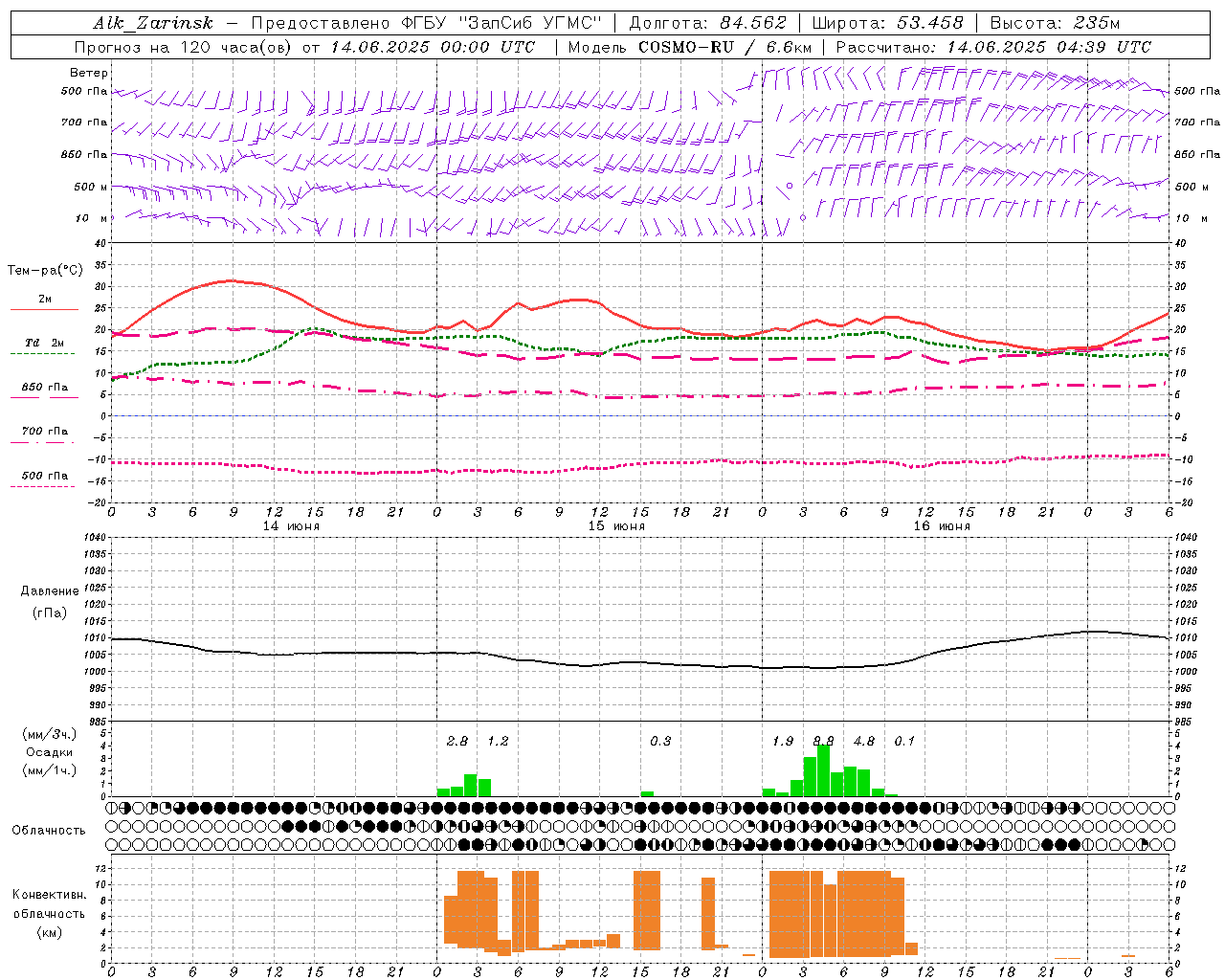Image resolution: width=1225 pixels, height=980 pixels.
Task: Click the 8.8 precipitation total
Action: pos(823,741)
